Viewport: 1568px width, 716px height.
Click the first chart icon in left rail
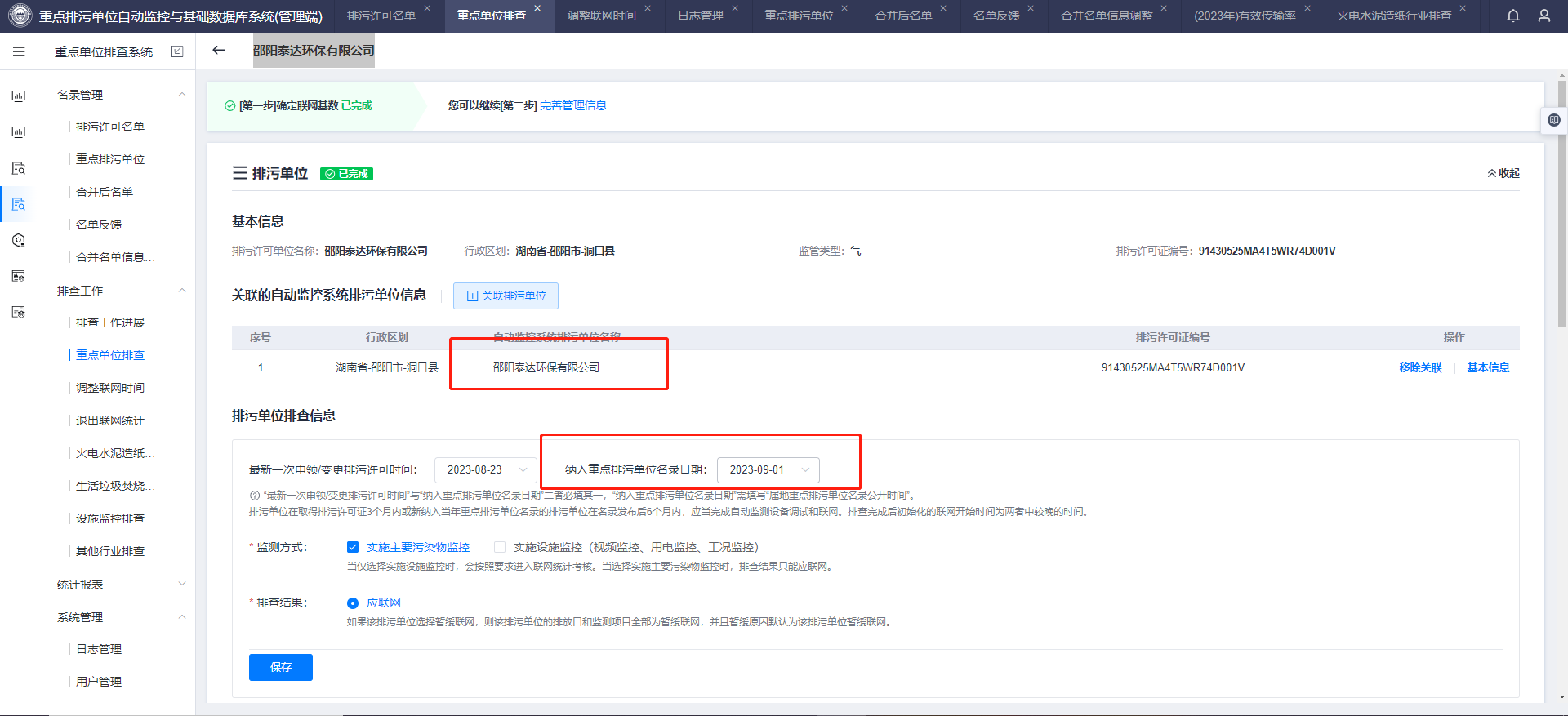tap(19, 96)
